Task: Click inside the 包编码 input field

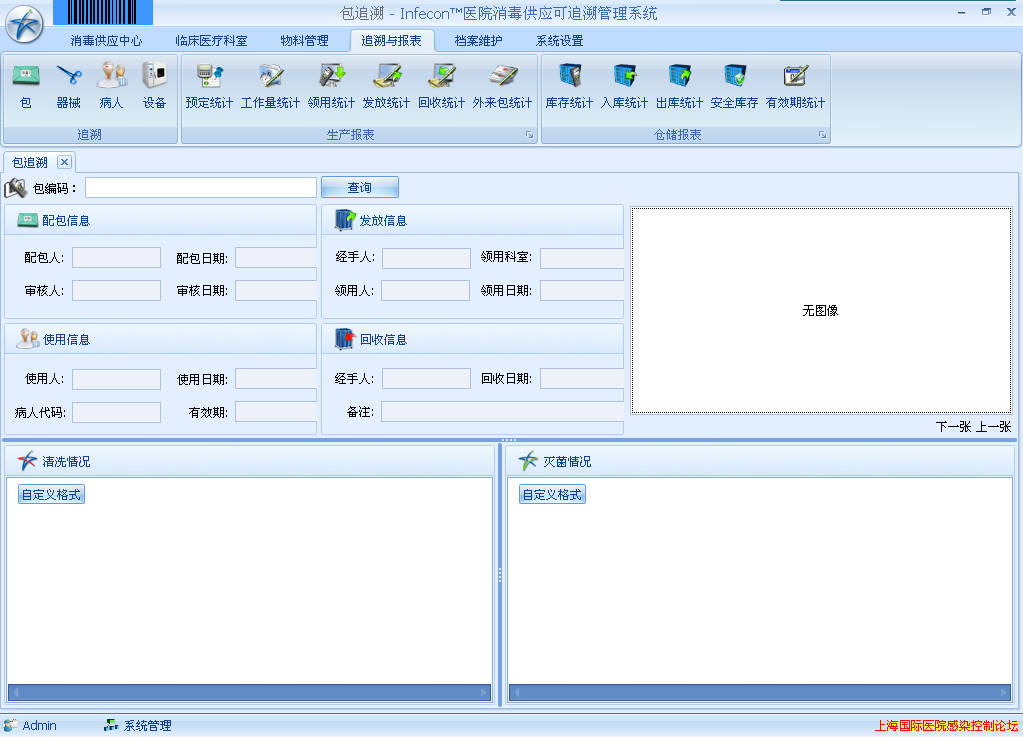Action: [199, 187]
